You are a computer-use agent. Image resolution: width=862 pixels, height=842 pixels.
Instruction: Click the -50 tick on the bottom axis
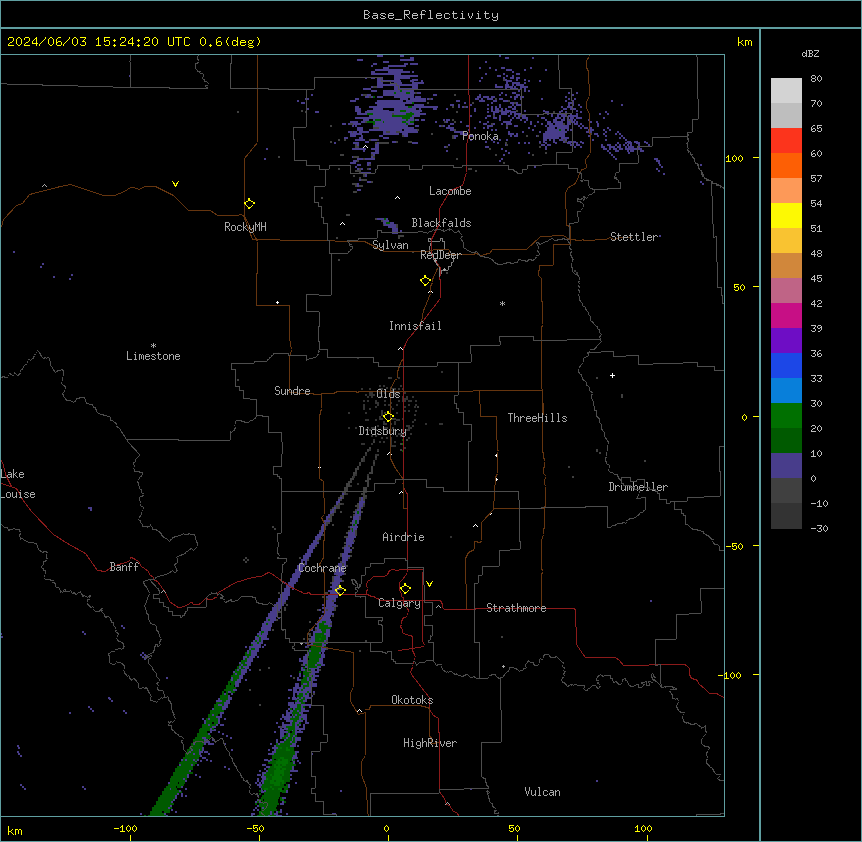point(255,829)
